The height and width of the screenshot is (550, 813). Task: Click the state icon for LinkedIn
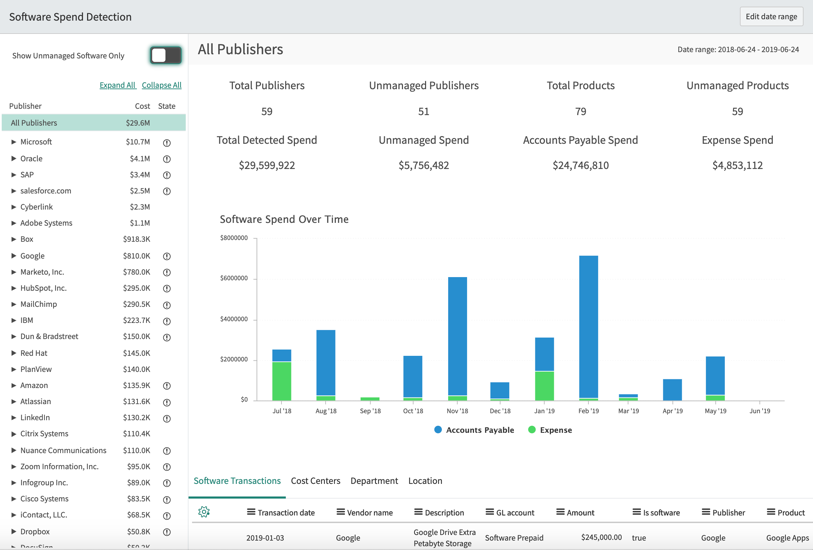[x=167, y=418]
